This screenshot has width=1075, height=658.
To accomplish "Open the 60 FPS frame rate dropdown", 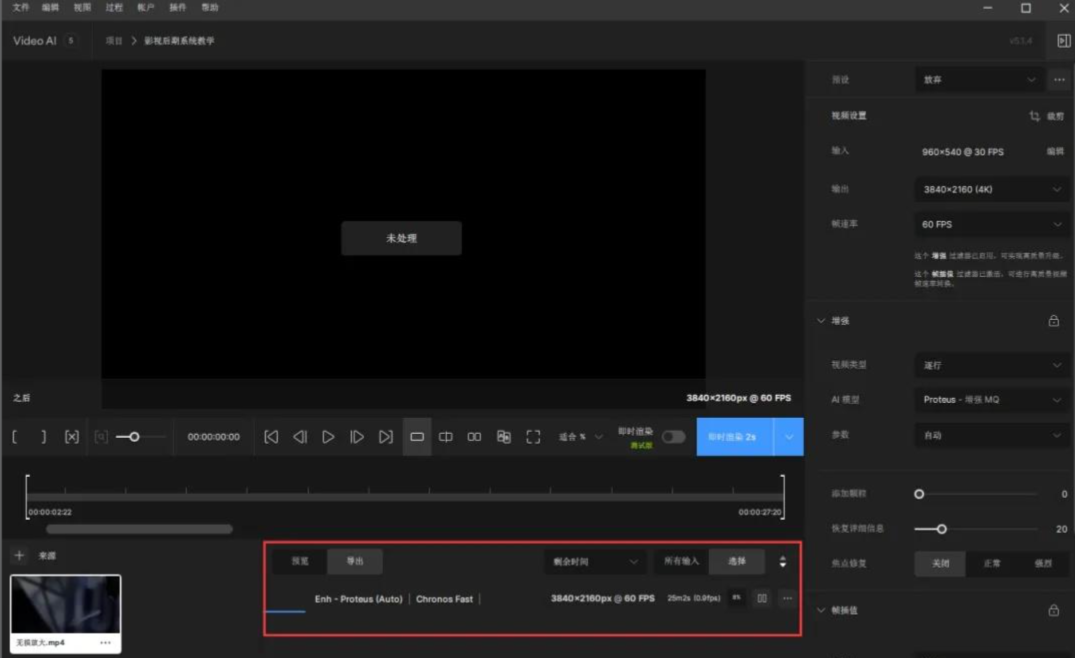I will pyautogui.click(x=990, y=224).
